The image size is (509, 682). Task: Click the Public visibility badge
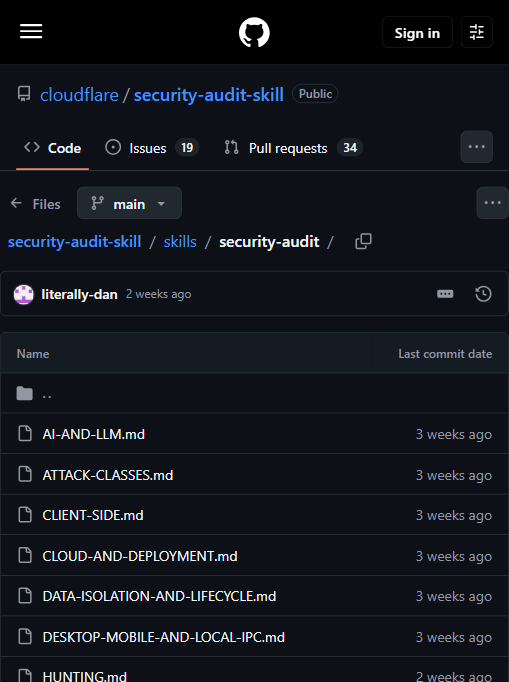click(x=315, y=94)
